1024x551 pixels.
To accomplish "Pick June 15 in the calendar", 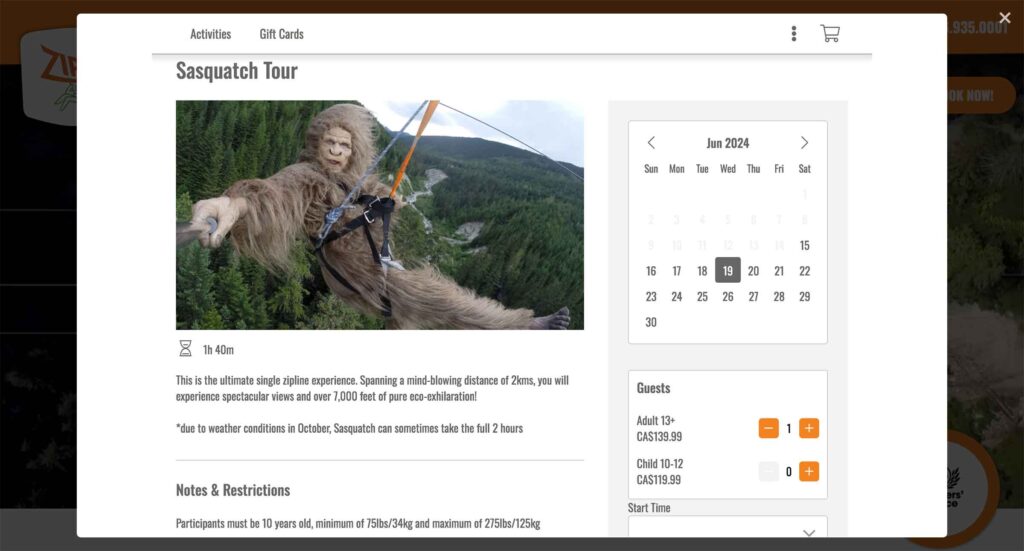I will pyautogui.click(x=804, y=245).
